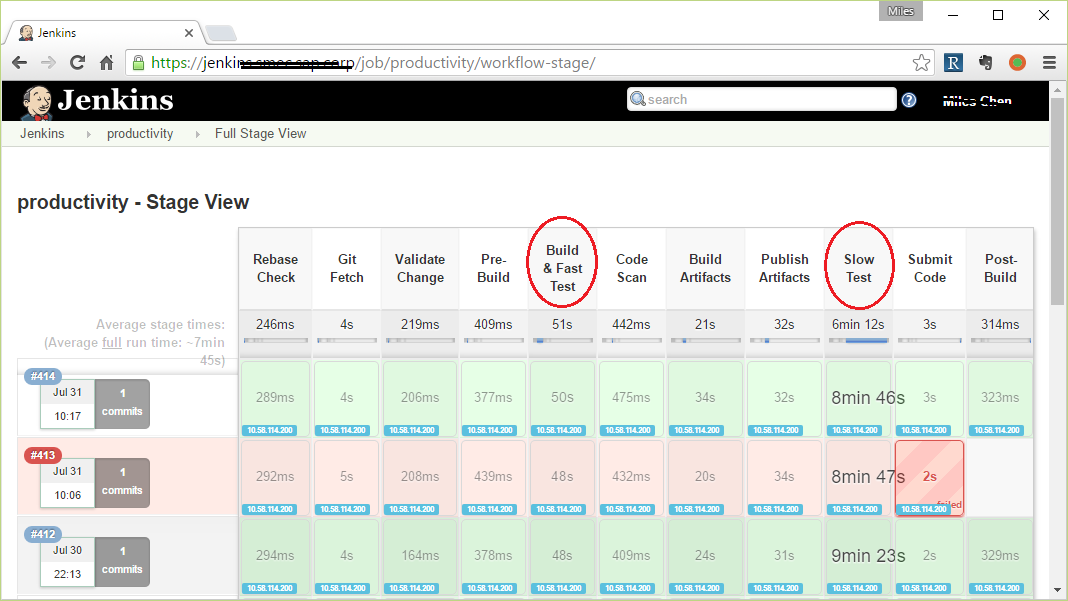1068x601 pixels.
Task: Click Pre-Build 439ms cell
Action: [x=493, y=477]
